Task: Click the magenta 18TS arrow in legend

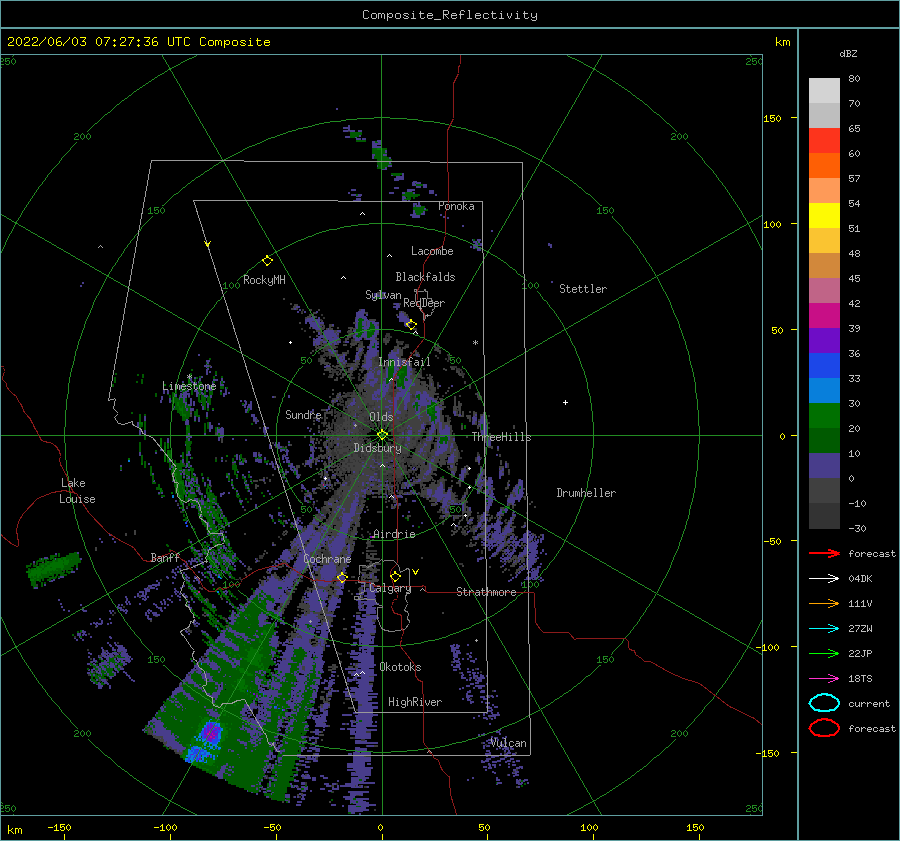Action: pyautogui.click(x=824, y=679)
